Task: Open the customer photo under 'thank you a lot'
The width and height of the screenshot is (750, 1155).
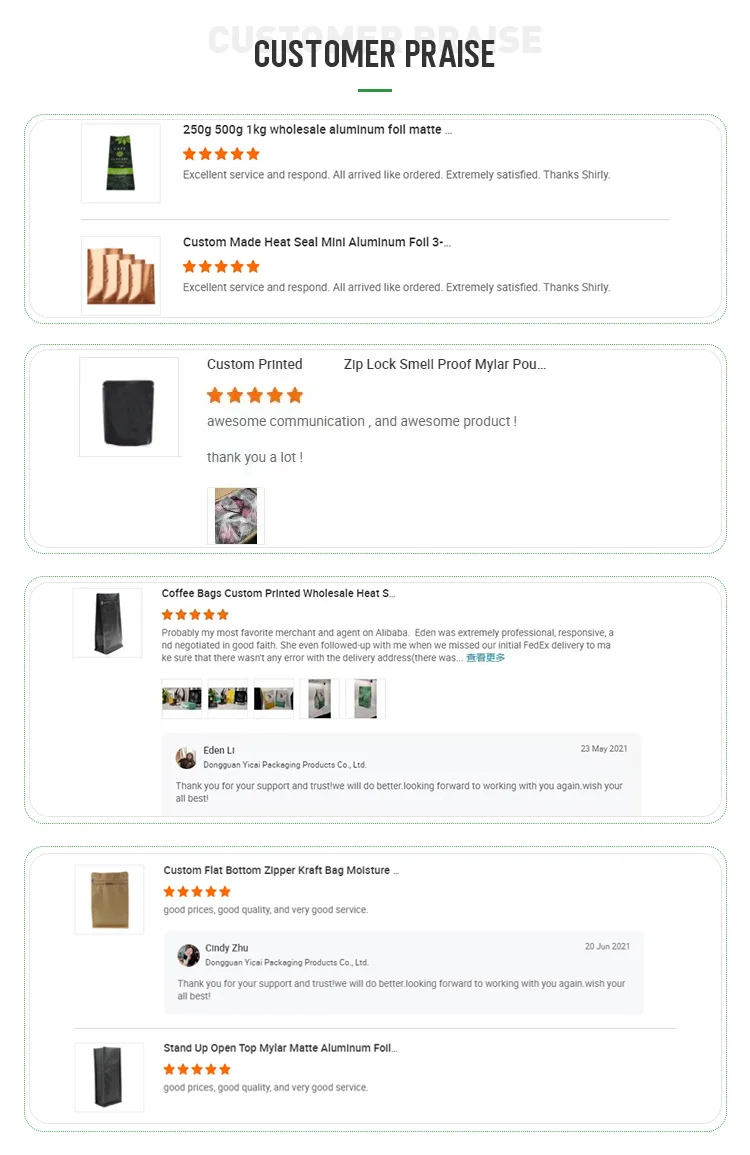Action: click(236, 516)
